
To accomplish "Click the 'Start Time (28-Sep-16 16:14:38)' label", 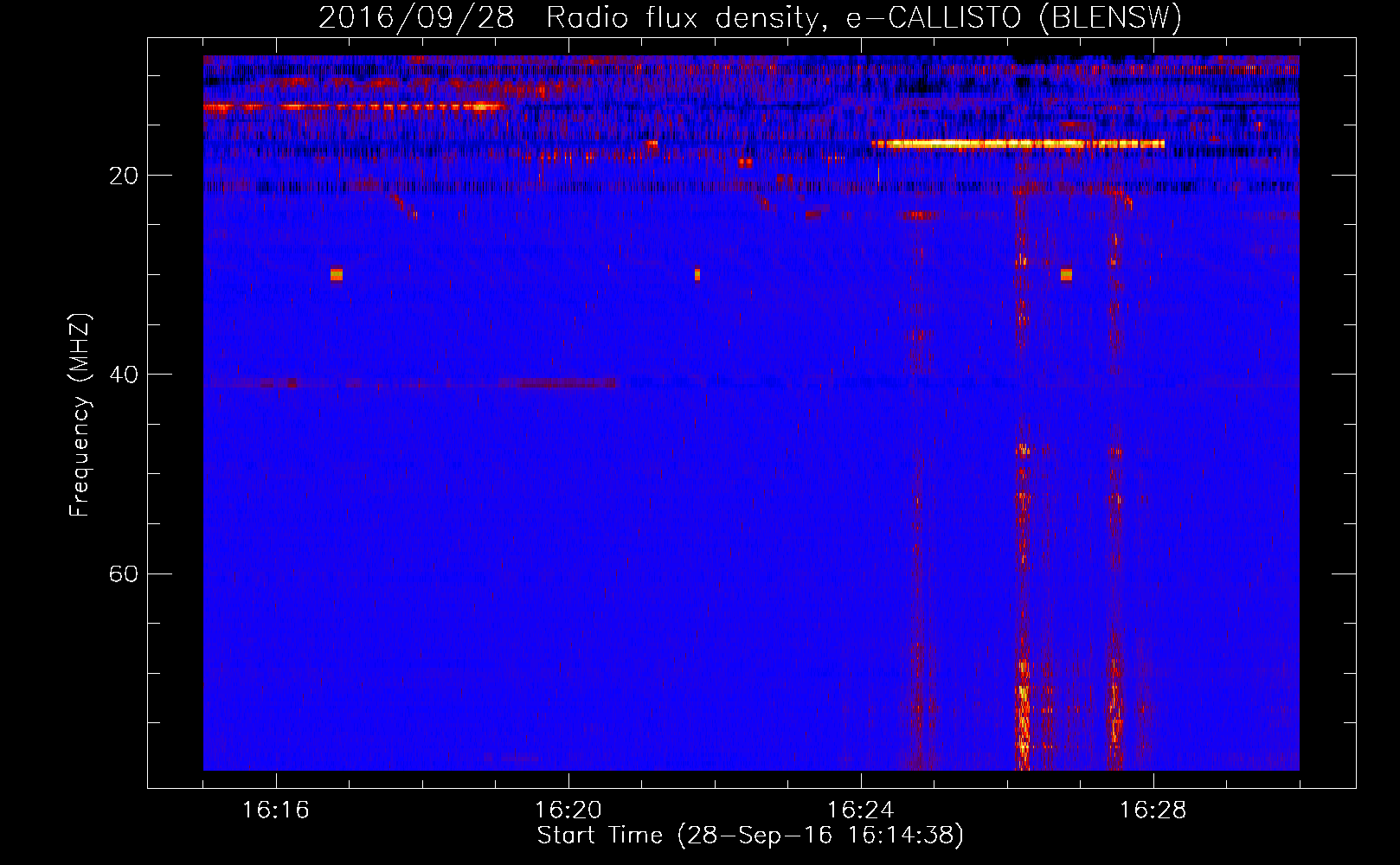I will pyautogui.click(x=750, y=836).
